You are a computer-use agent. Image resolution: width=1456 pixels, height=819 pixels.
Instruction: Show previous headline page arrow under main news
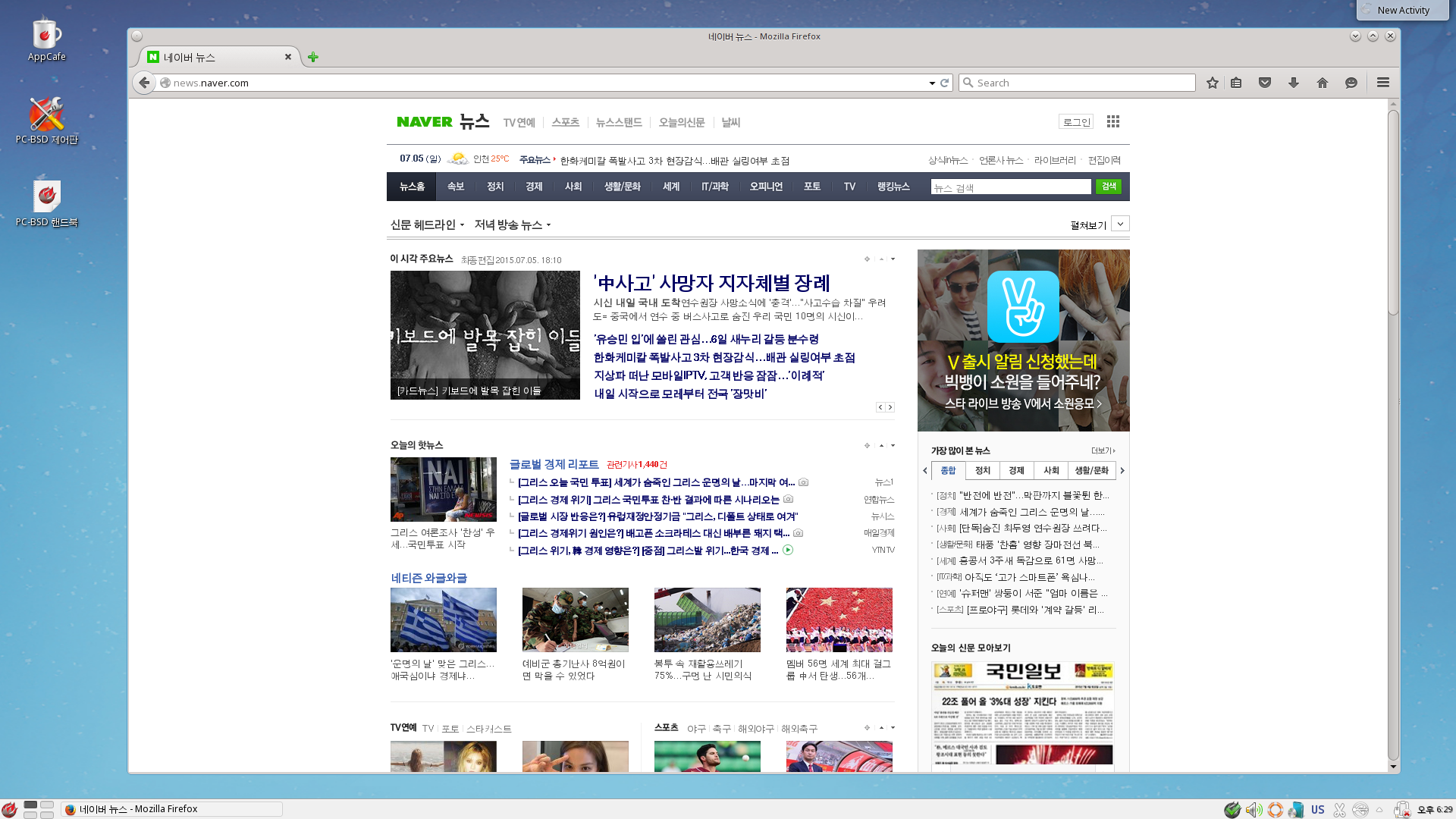(x=880, y=407)
